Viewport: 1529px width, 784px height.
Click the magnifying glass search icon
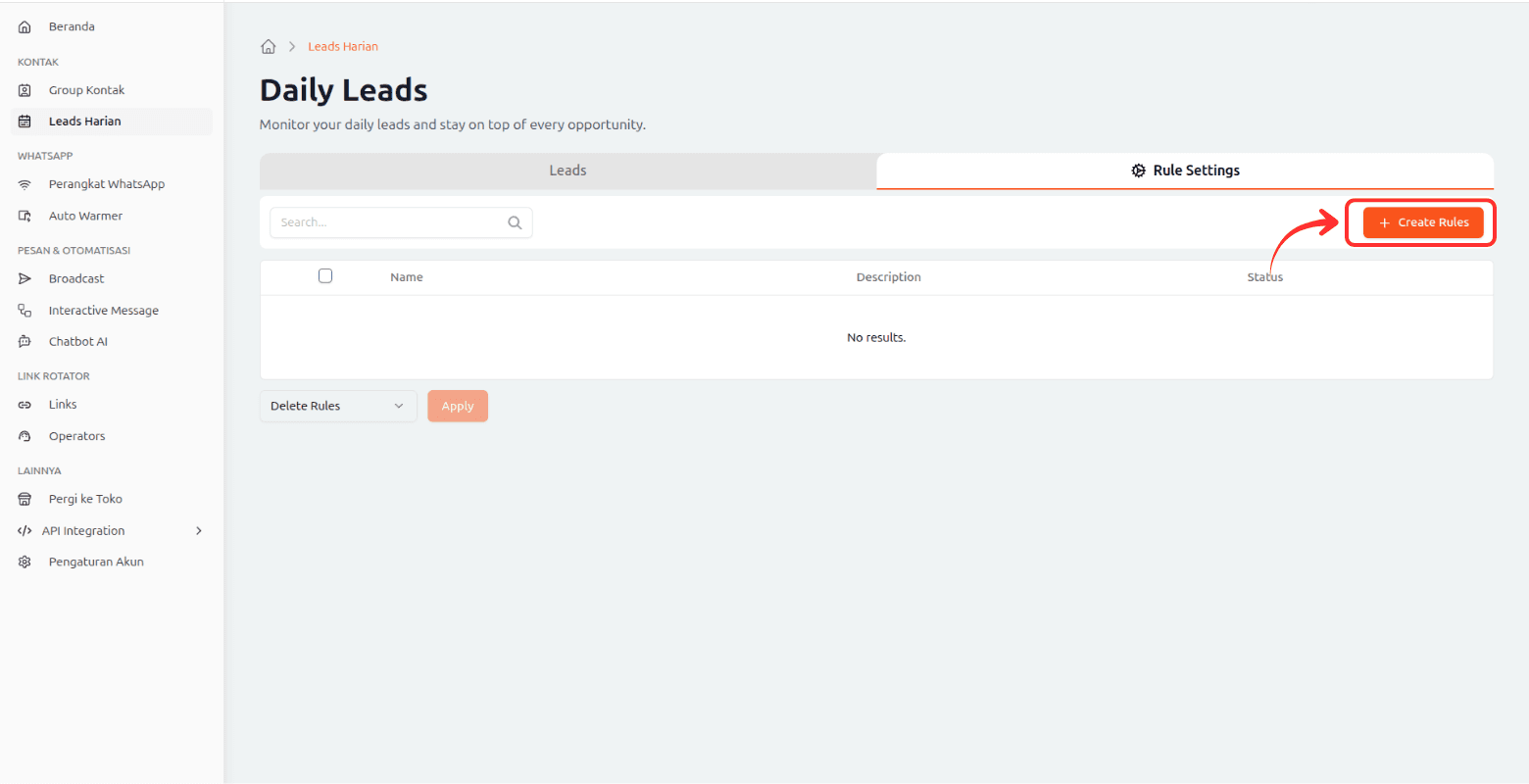click(515, 222)
